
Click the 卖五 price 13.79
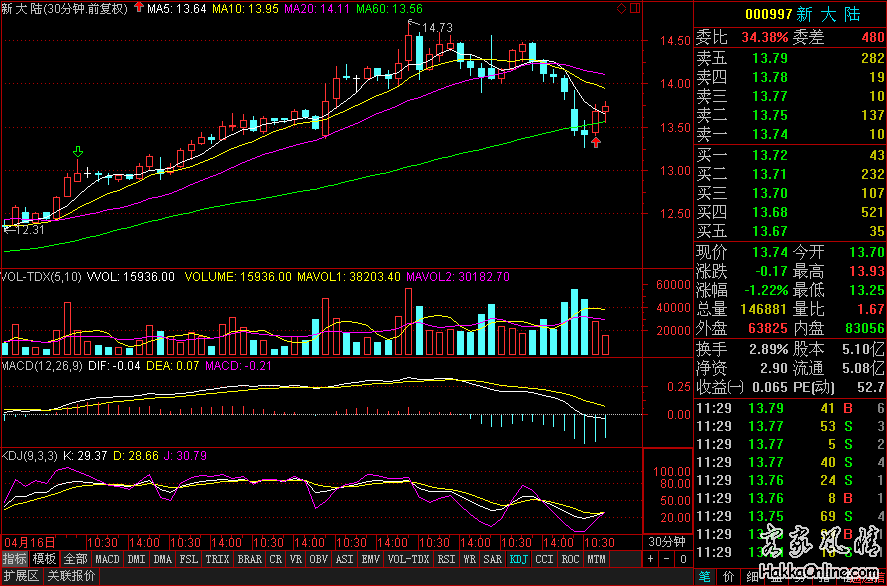point(770,58)
